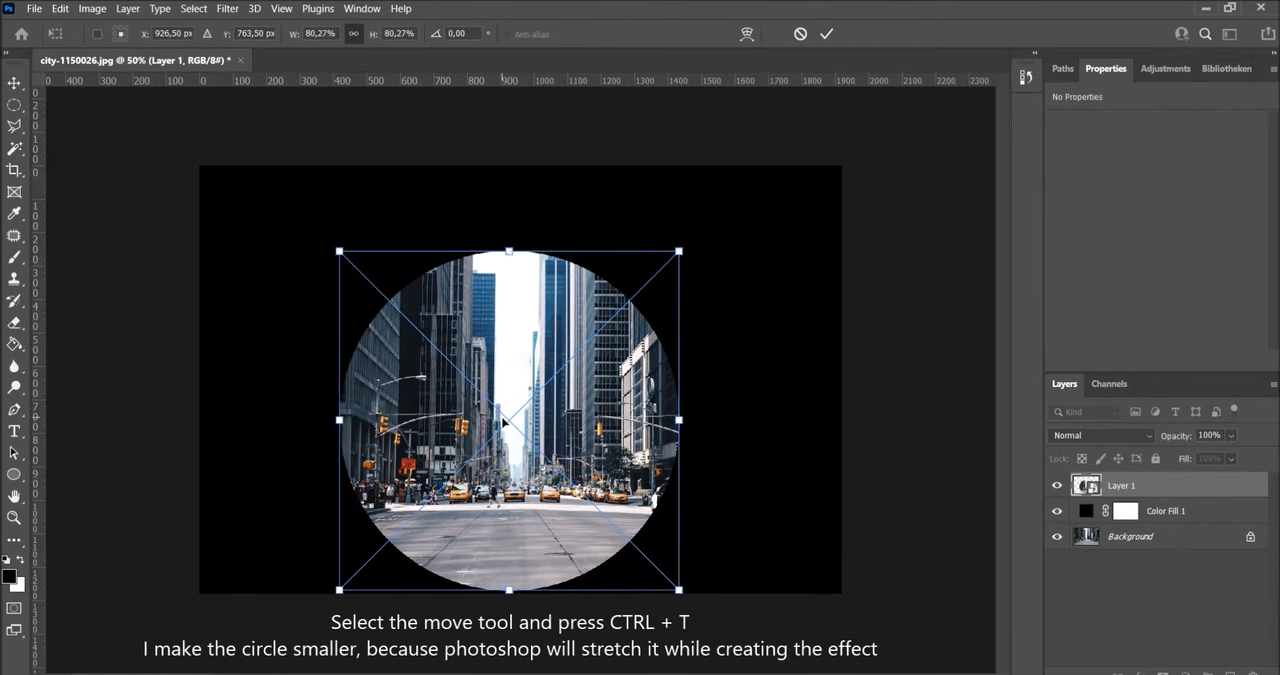Image resolution: width=1280 pixels, height=675 pixels.
Task: Select the Move tool
Action: click(x=14, y=83)
